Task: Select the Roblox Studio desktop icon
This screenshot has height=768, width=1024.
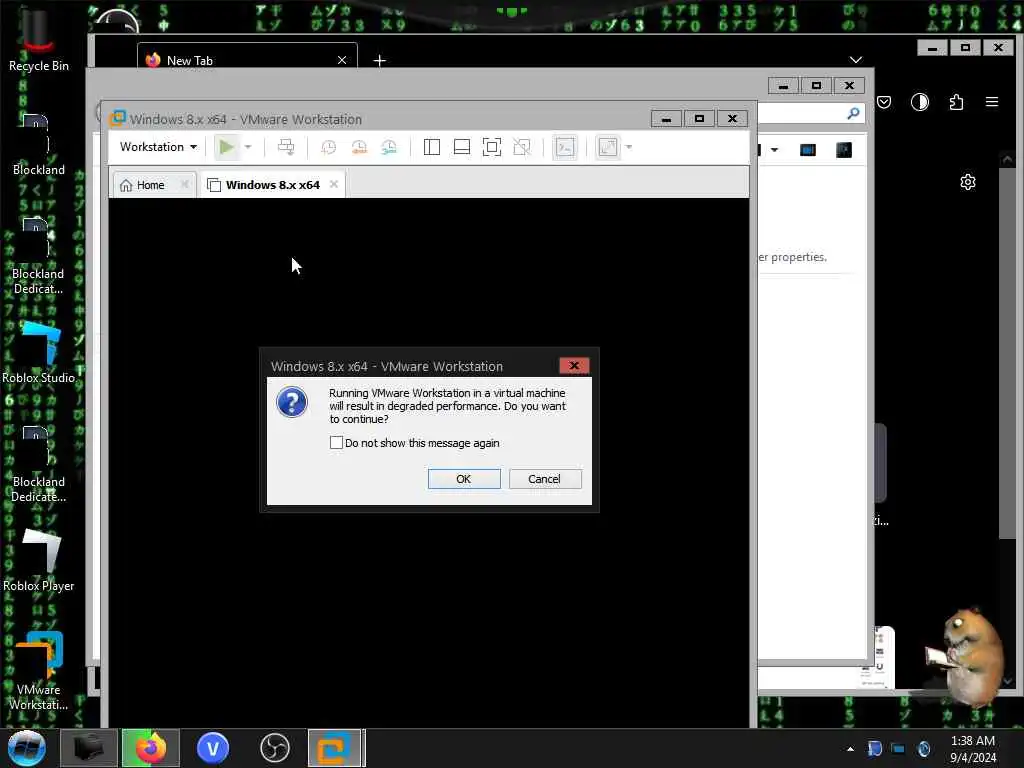Action: 39,353
